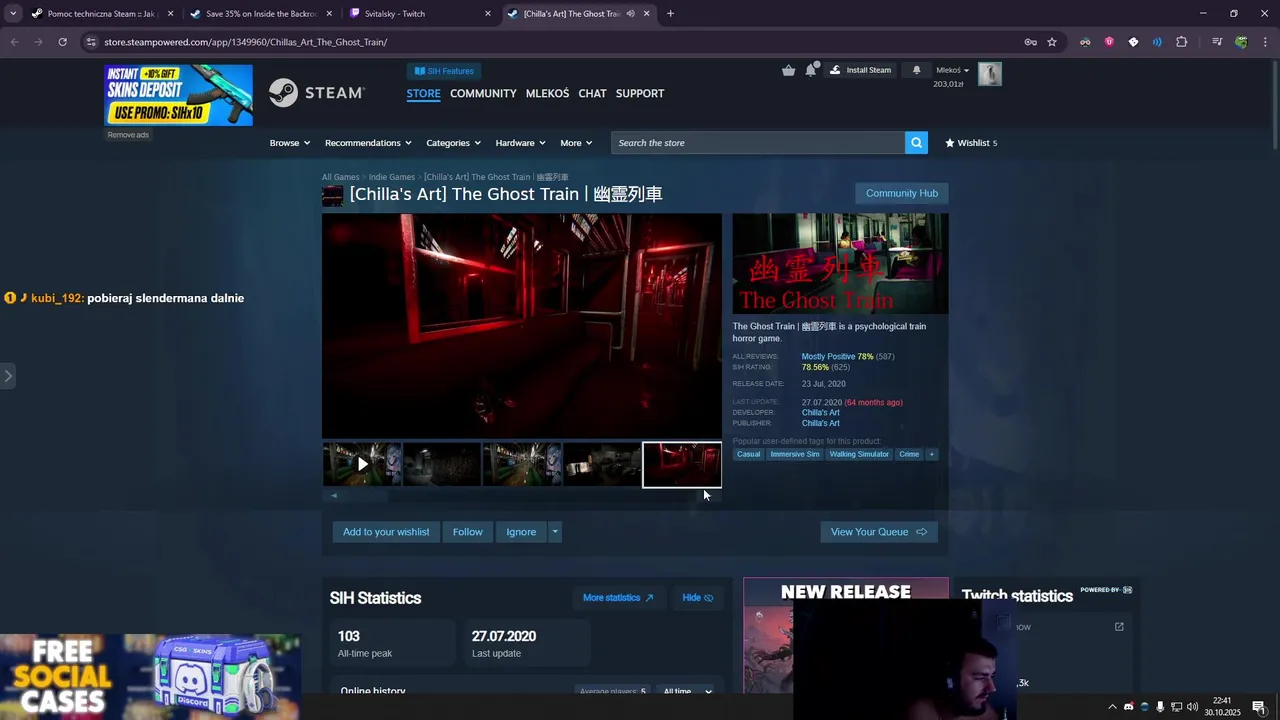Open a new browser tab
The width and height of the screenshot is (1280, 720).
click(670, 14)
